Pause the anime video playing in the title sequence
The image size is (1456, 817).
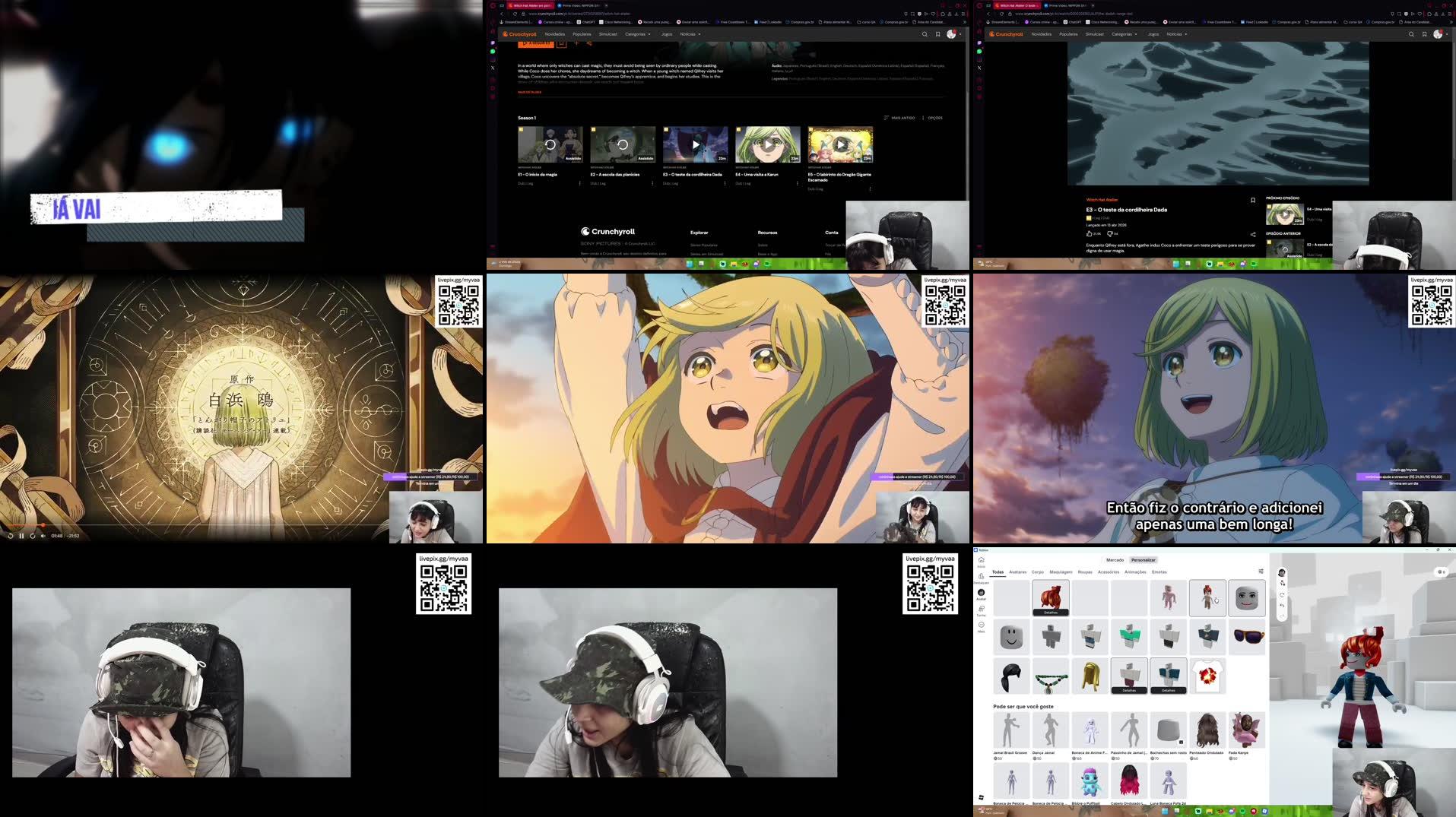(21, 536)
